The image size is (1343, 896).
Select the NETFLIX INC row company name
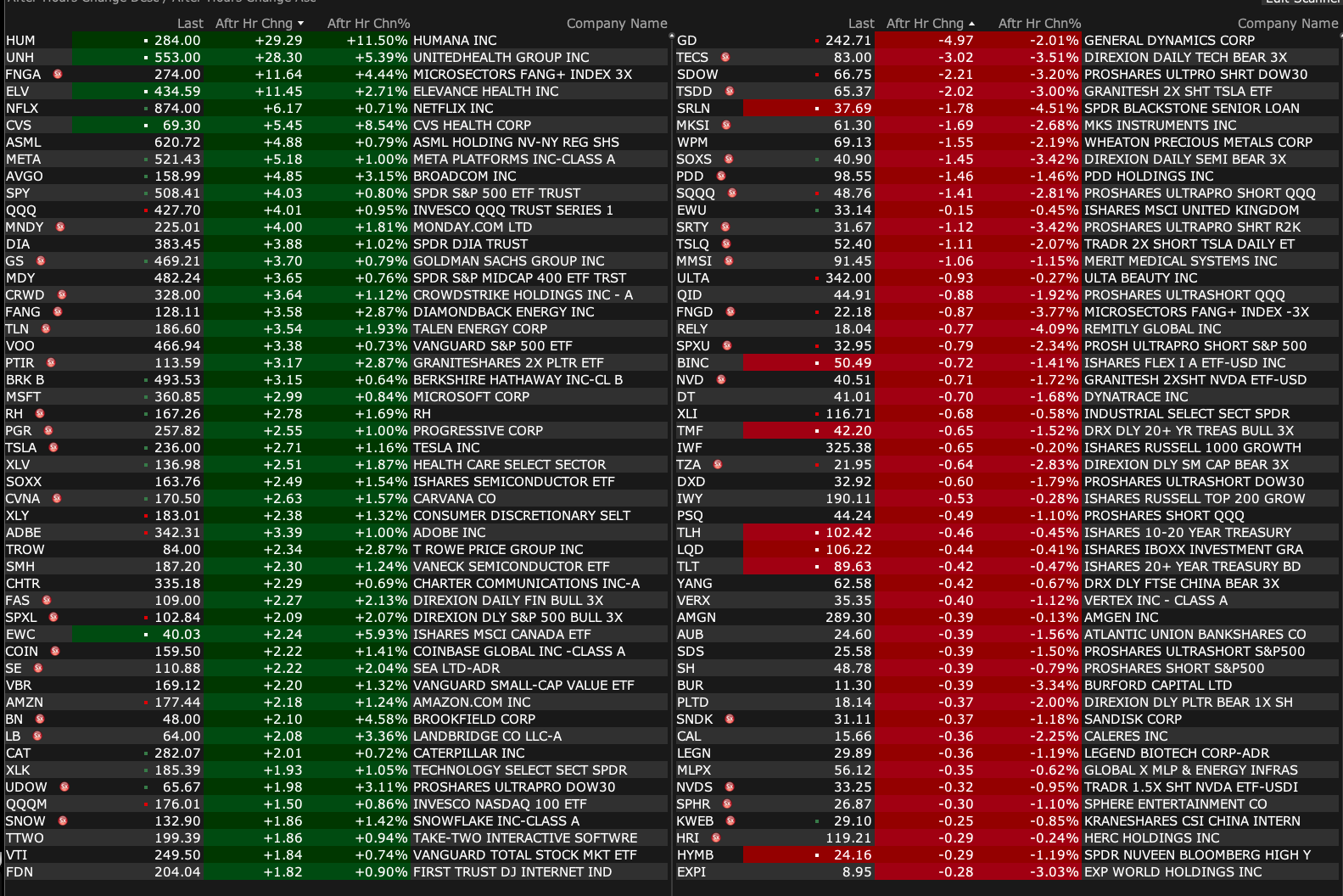click(453, 108)
